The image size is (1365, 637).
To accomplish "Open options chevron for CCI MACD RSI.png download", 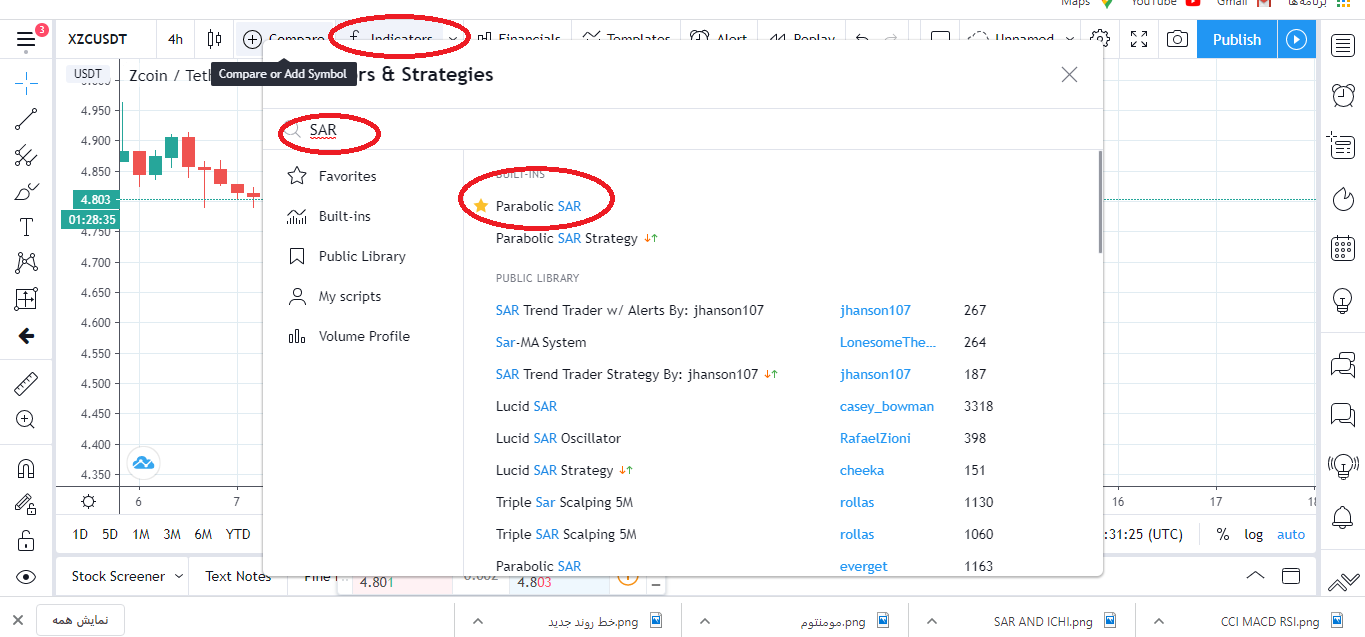I will [1158, 621].
